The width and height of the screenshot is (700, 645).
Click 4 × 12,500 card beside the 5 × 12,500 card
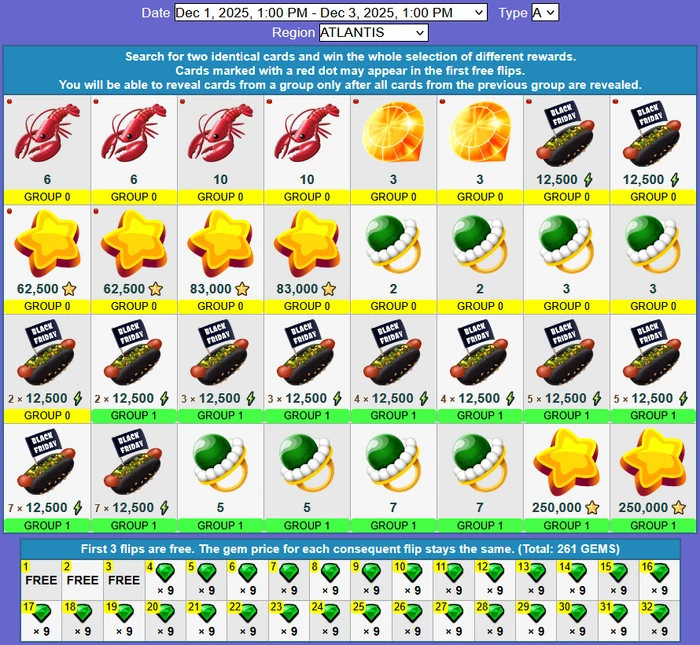pos(480,369)
